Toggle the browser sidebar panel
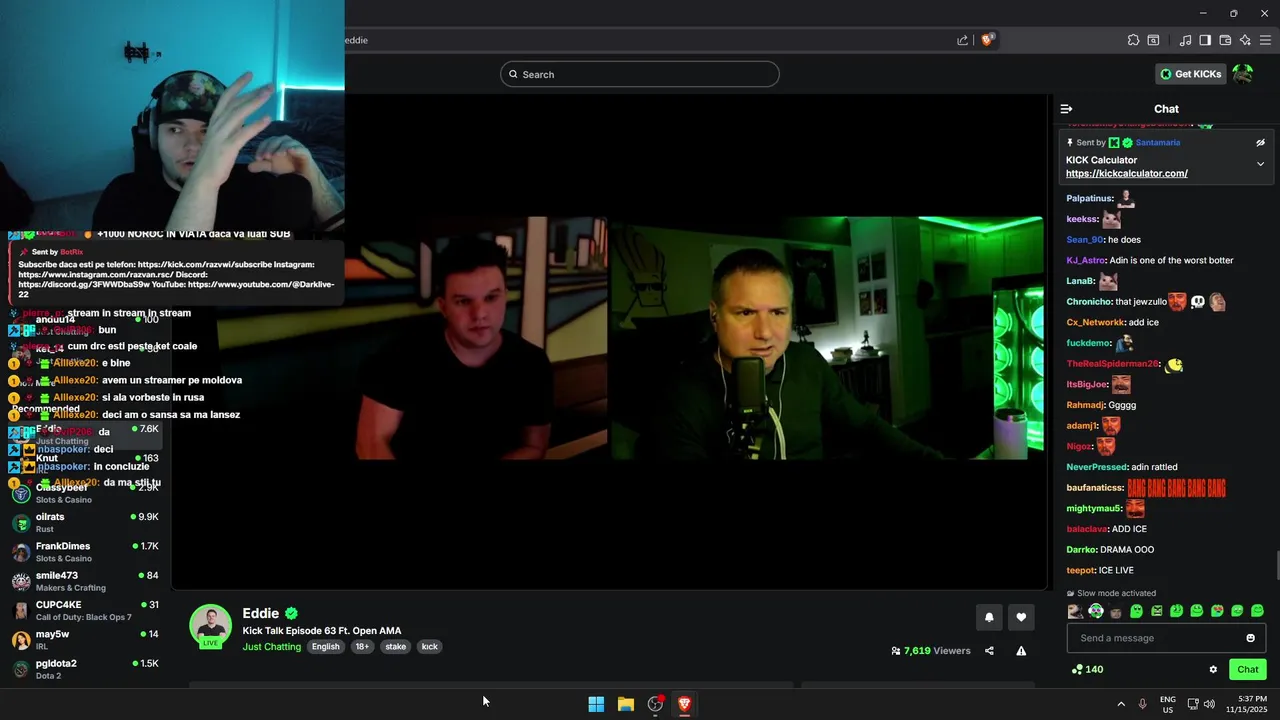Image resolution: width=1280 pixels, height=720 pixels. [x=1205, y=40]
